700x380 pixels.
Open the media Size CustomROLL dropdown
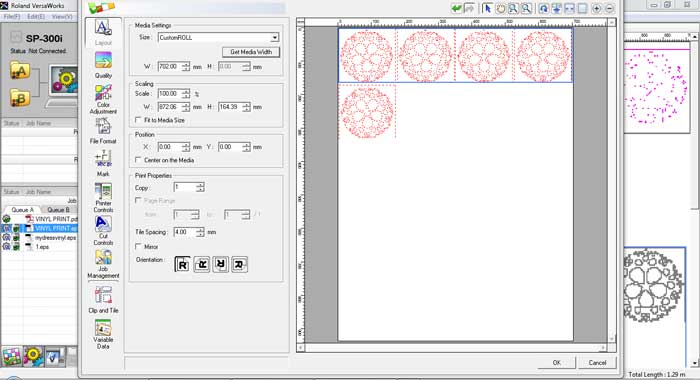pyautogui.click(x=275, y=38)
